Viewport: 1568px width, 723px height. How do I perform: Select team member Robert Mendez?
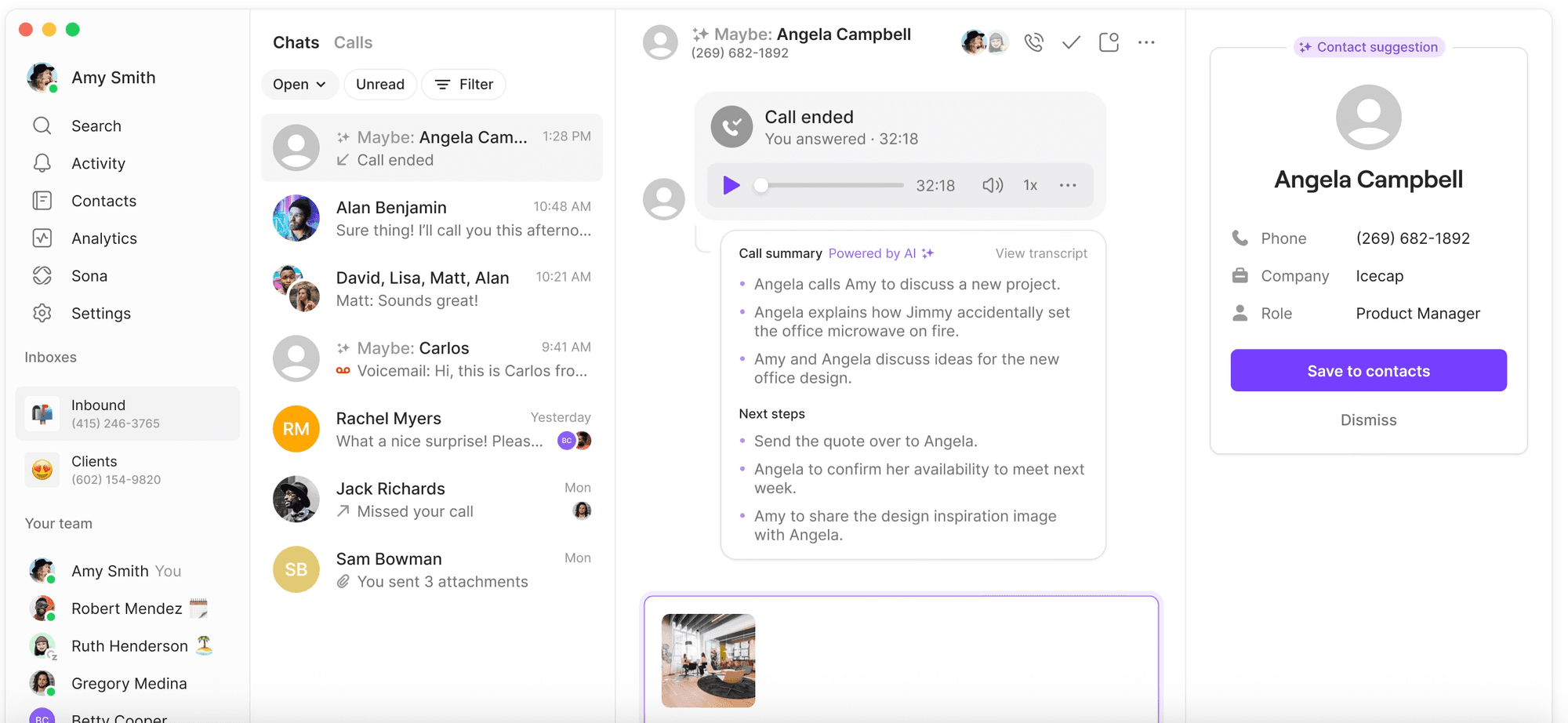point(126,609)
